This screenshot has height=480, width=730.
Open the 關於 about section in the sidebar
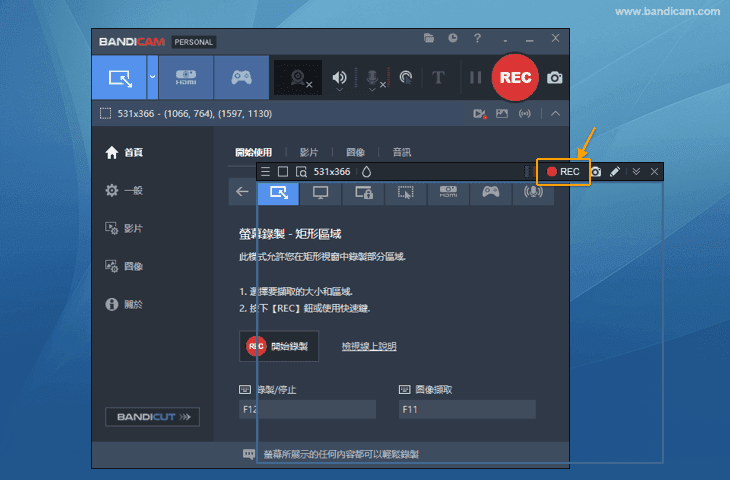[x=124, y=304]
